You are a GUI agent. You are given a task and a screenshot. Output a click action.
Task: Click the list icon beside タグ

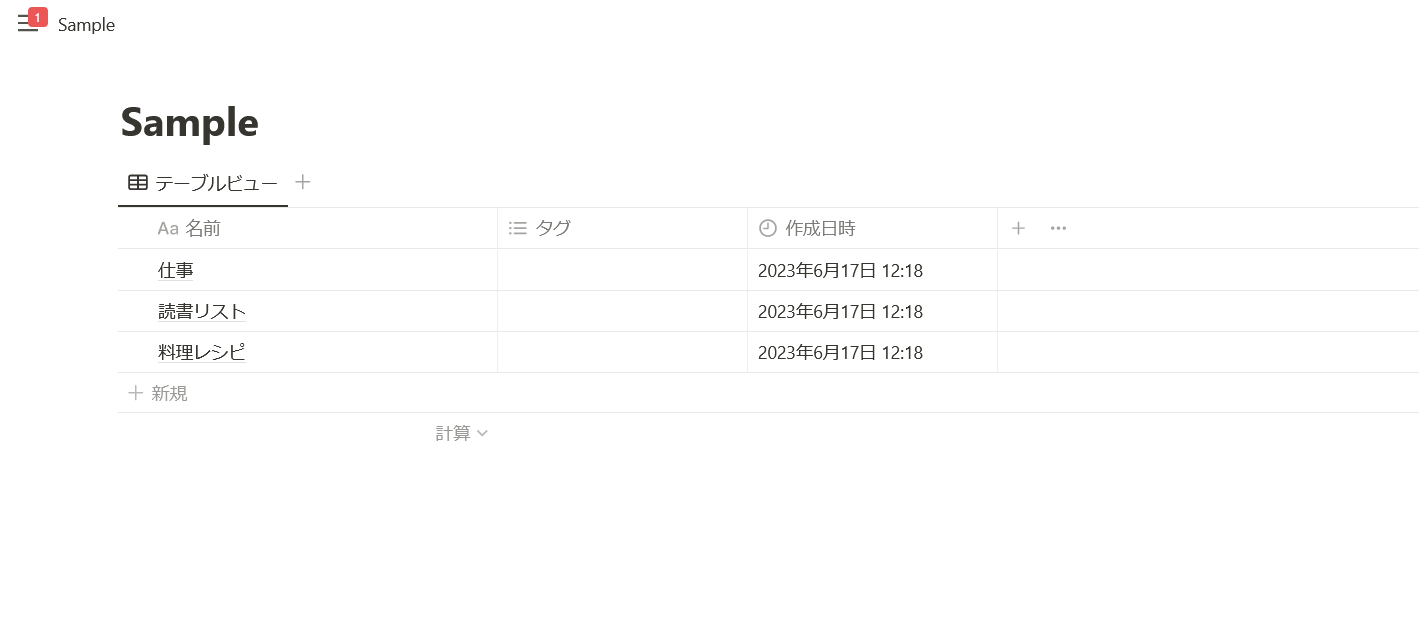pyautogui.click(x=517, y=228)
